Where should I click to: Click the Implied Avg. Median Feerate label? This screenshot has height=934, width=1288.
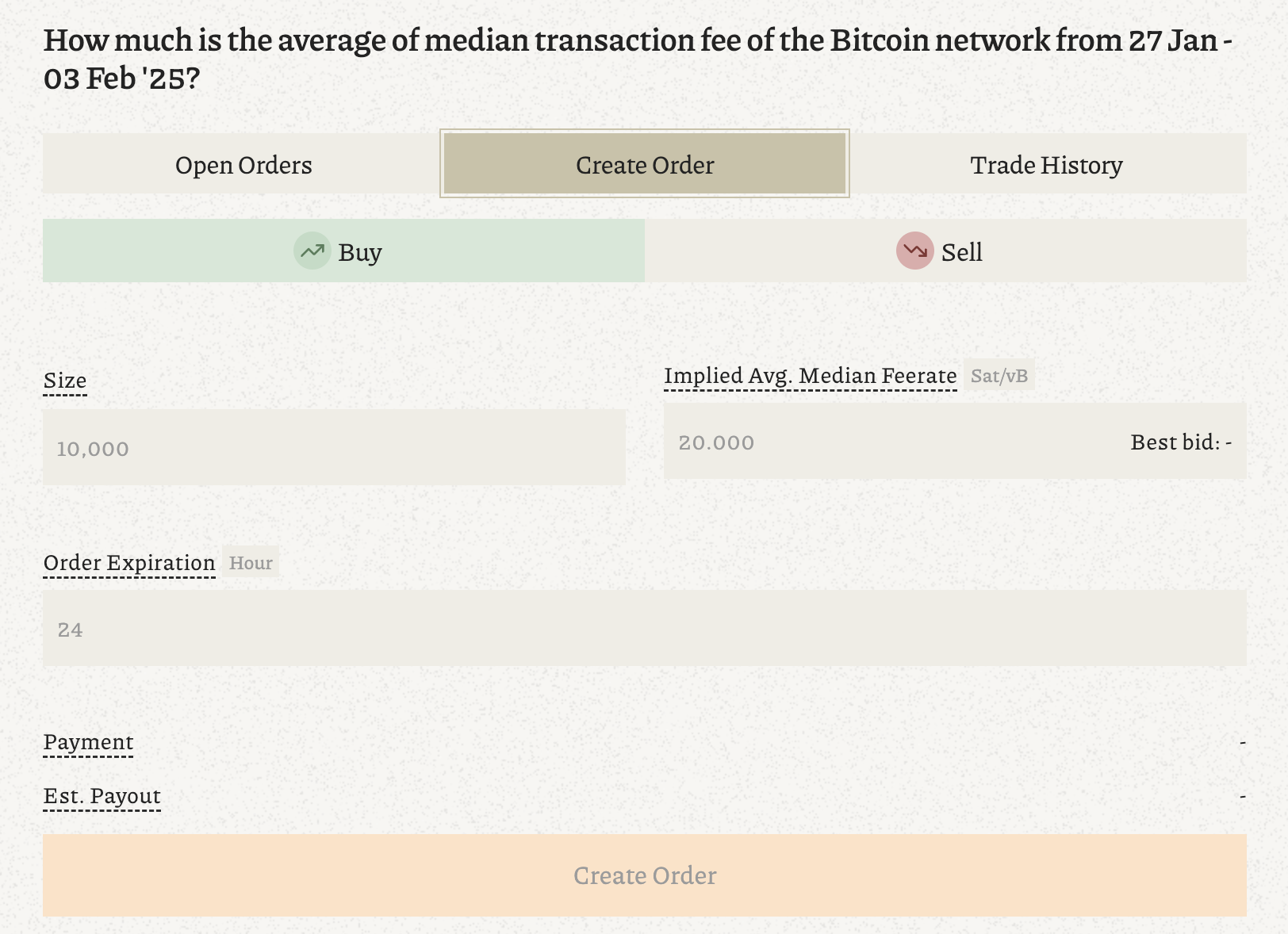pyautogui.click(x=811, y=376)
